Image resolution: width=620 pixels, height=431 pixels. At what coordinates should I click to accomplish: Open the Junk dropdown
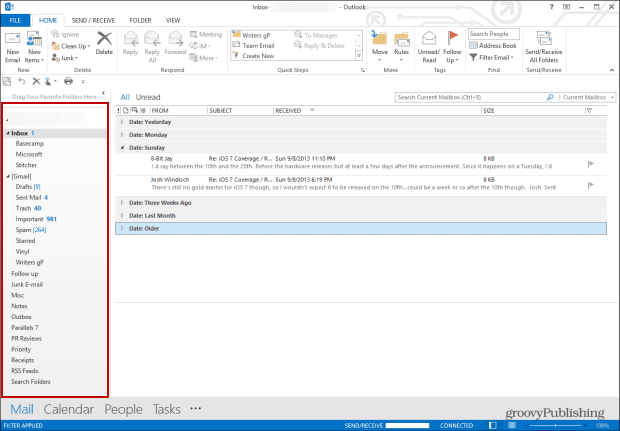[65, 58]
